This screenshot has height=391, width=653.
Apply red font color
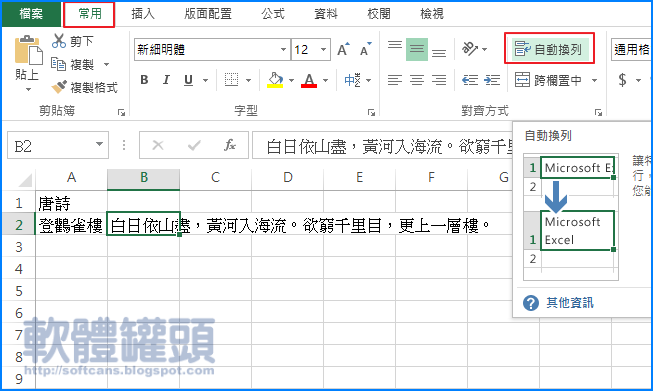309,80
